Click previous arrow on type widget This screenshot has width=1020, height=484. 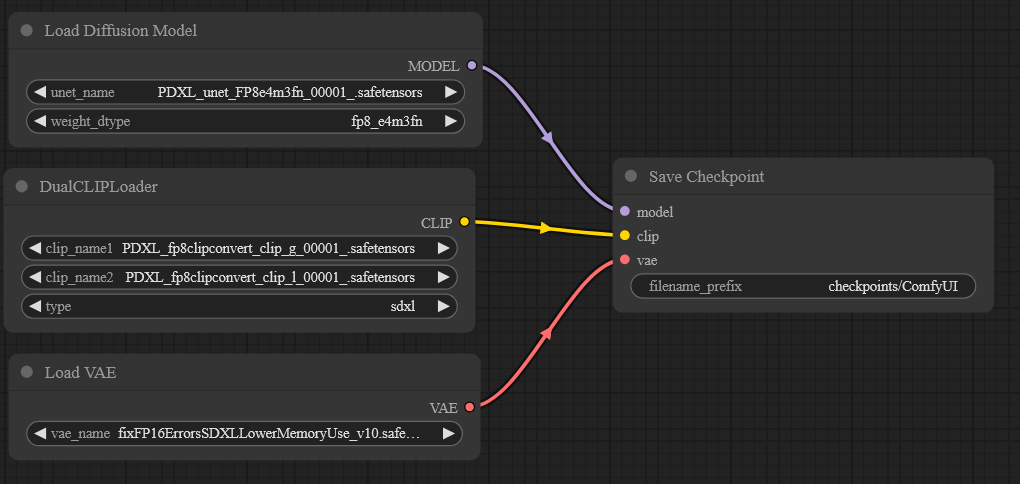tap(35, 306)
